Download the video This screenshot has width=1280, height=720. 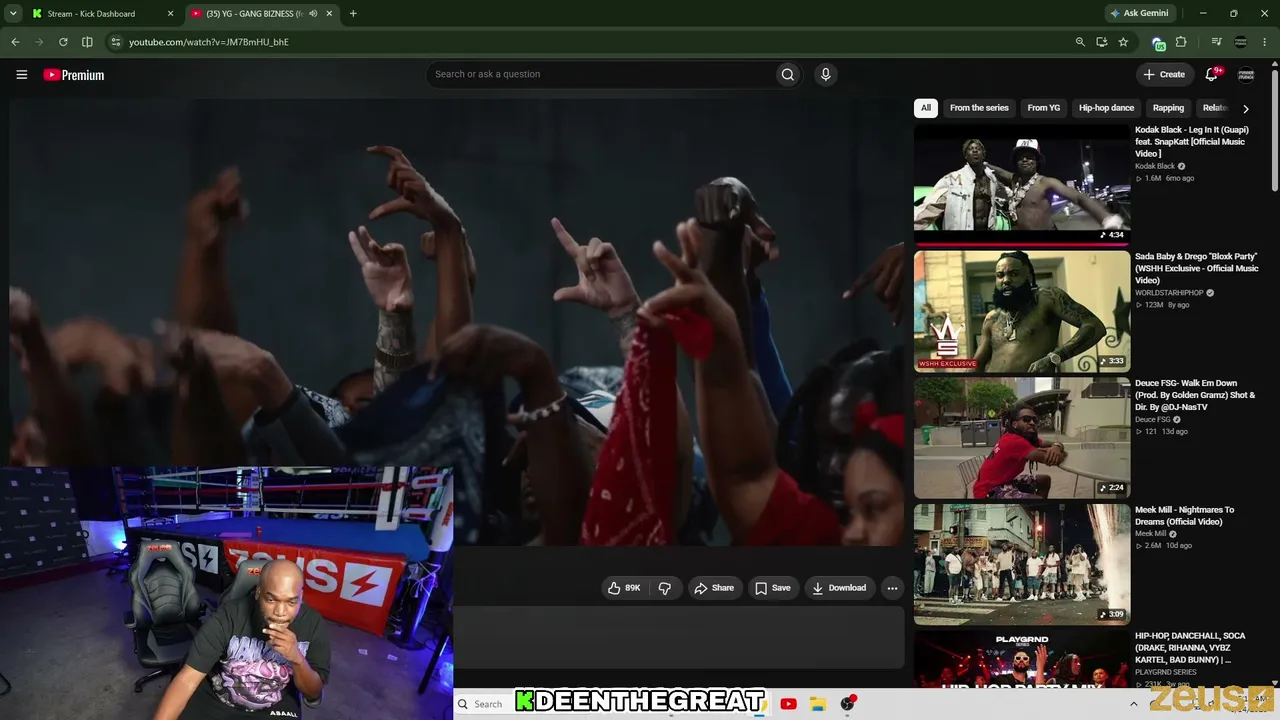(x=839, y=588)
